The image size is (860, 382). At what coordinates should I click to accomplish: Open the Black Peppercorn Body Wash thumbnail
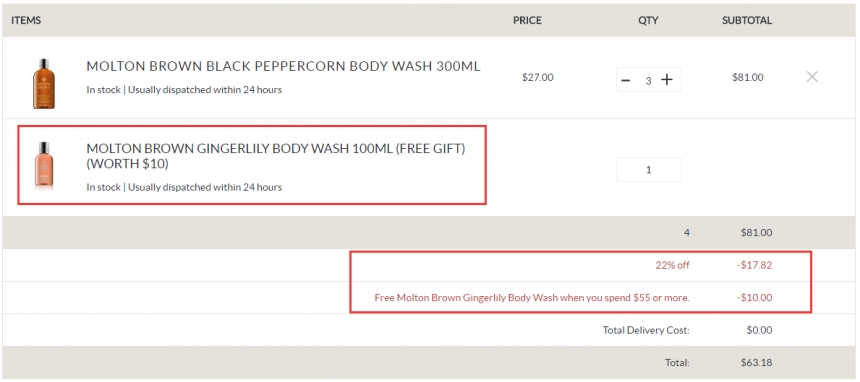click(44, 83)
